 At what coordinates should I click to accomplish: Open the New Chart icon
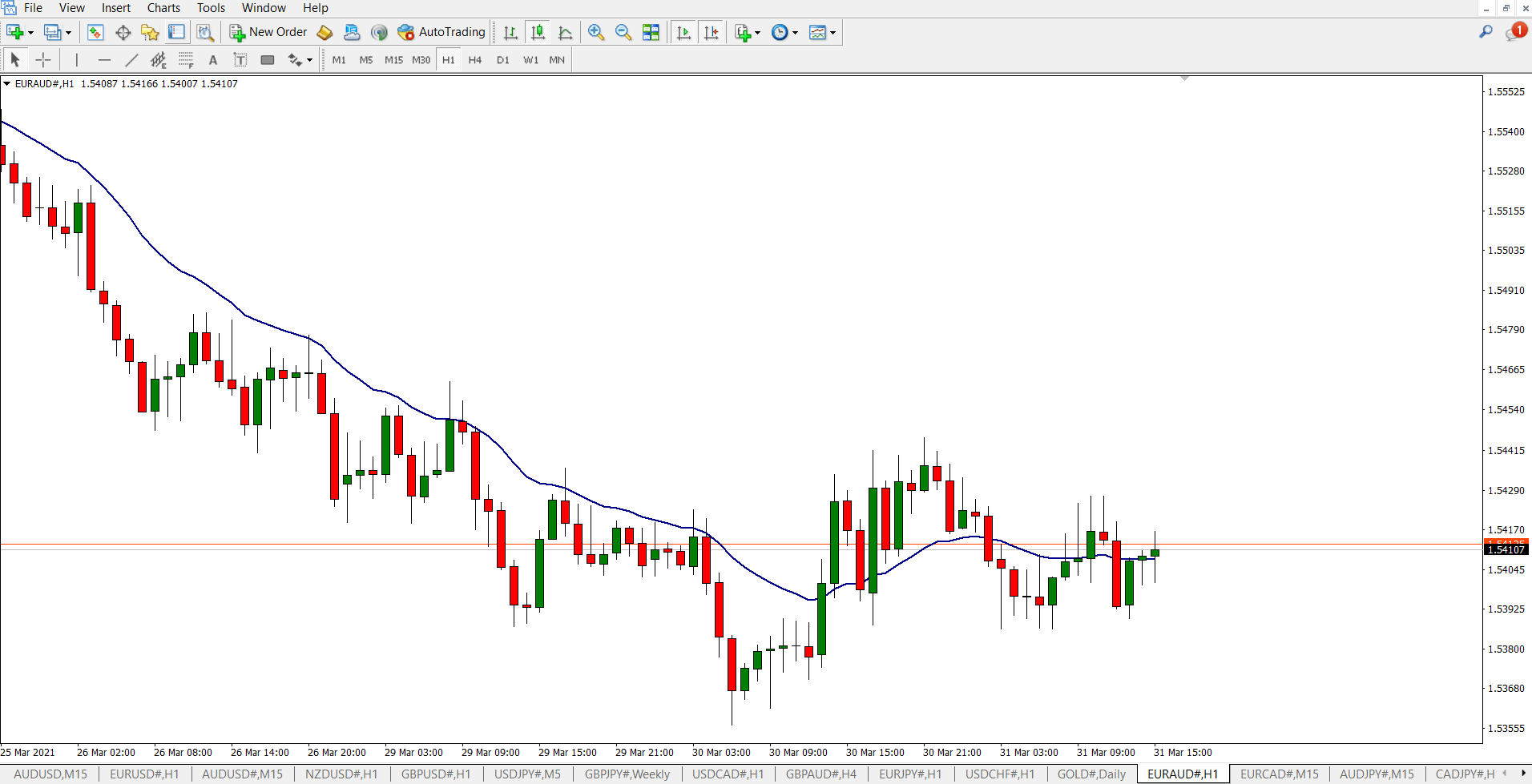14,32
